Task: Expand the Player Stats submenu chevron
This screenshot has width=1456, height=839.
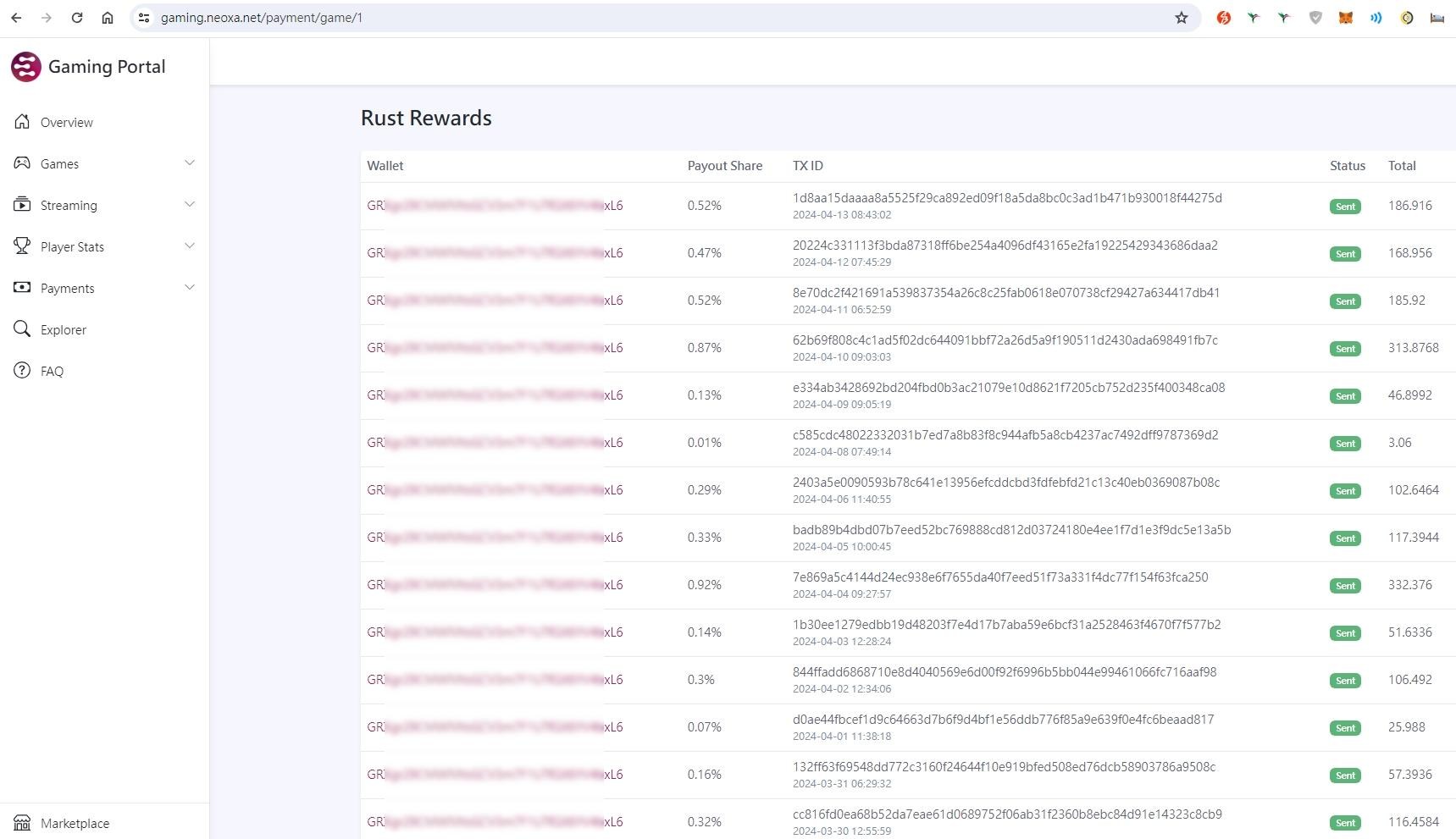Action: (190, 246)
